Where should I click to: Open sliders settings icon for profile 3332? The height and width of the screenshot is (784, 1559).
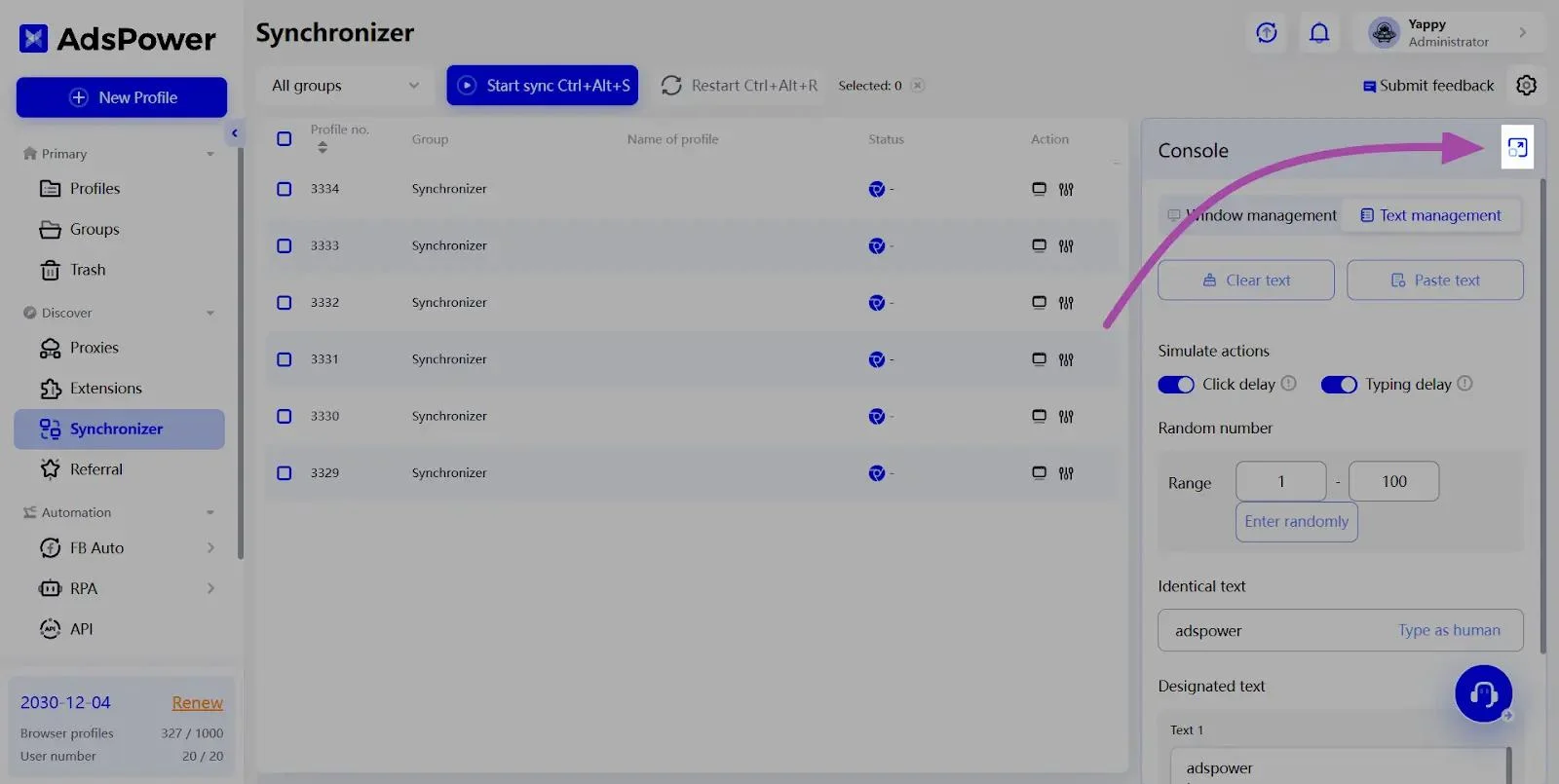pyautogui.click(x=1066, y=303)
